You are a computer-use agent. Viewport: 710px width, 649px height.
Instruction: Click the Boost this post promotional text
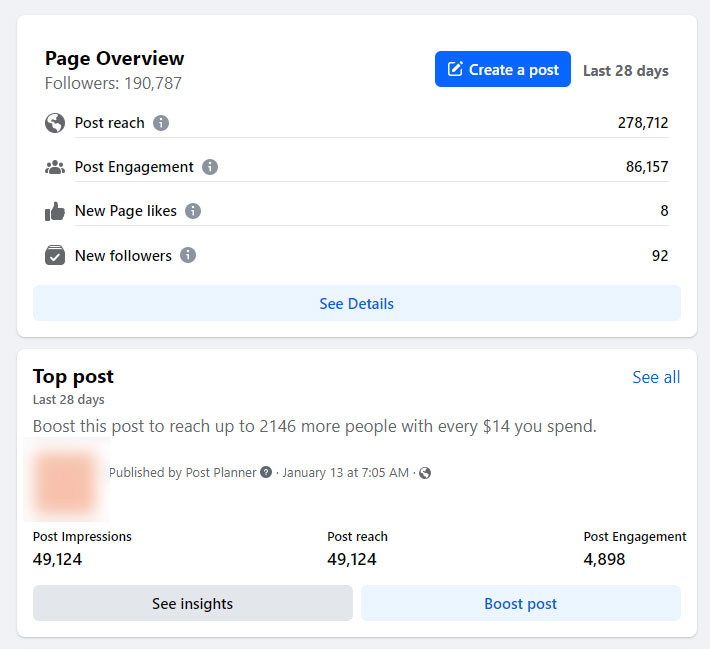tap(315, 426)
